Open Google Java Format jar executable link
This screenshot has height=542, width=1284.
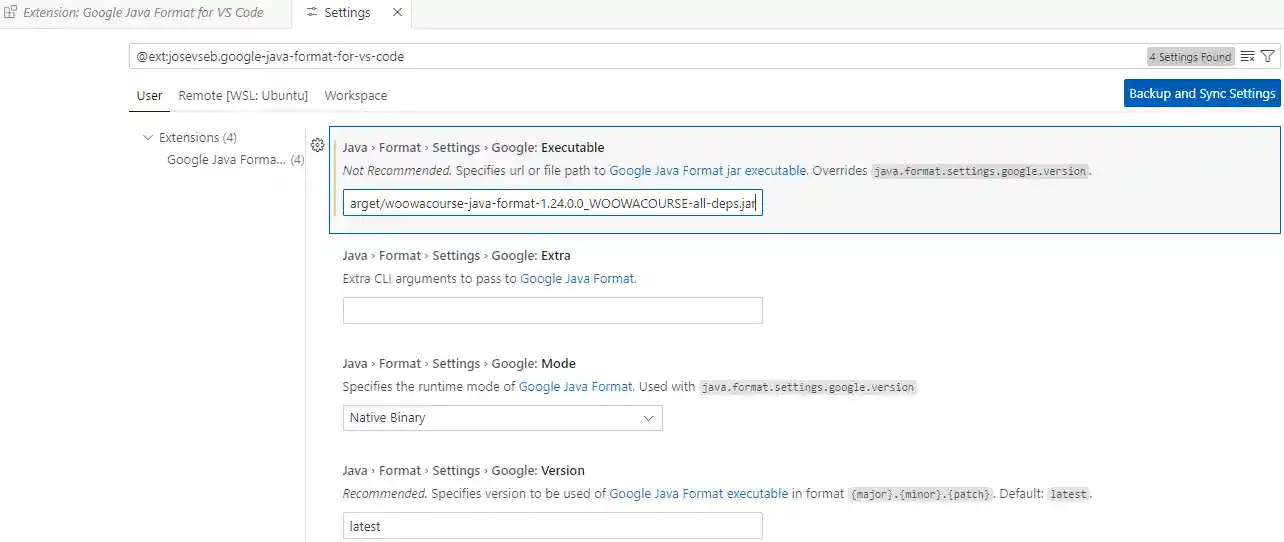coord(707,171)
